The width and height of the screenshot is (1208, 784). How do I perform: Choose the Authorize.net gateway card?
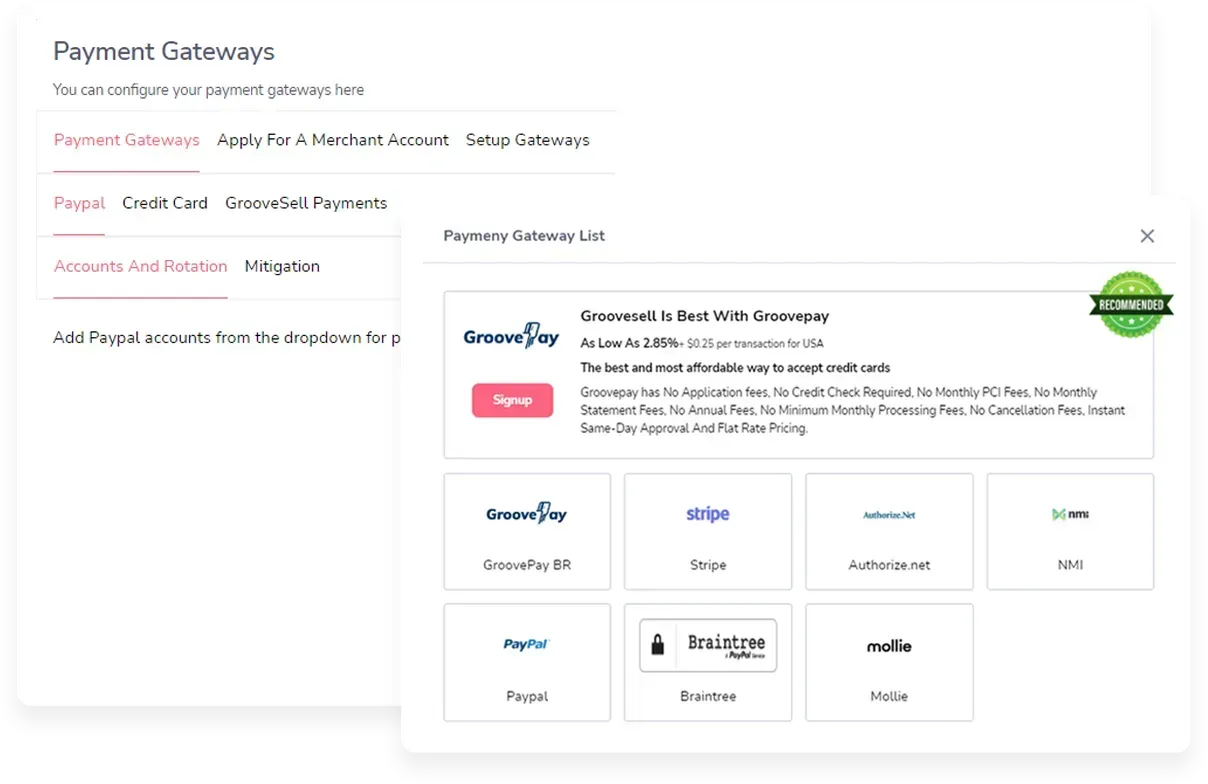coord(889,532)
